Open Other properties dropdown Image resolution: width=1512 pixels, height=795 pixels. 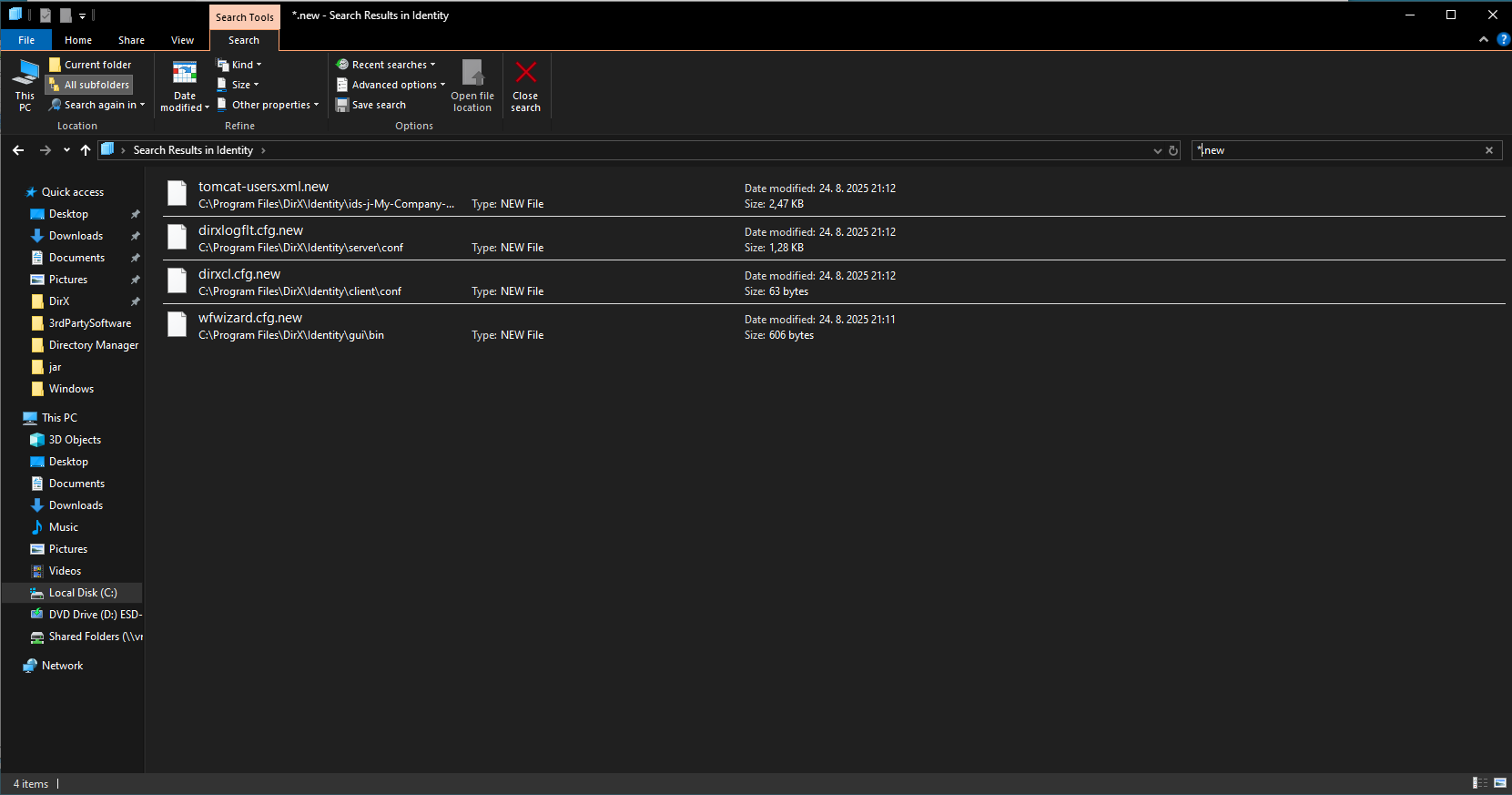(268, 105)
